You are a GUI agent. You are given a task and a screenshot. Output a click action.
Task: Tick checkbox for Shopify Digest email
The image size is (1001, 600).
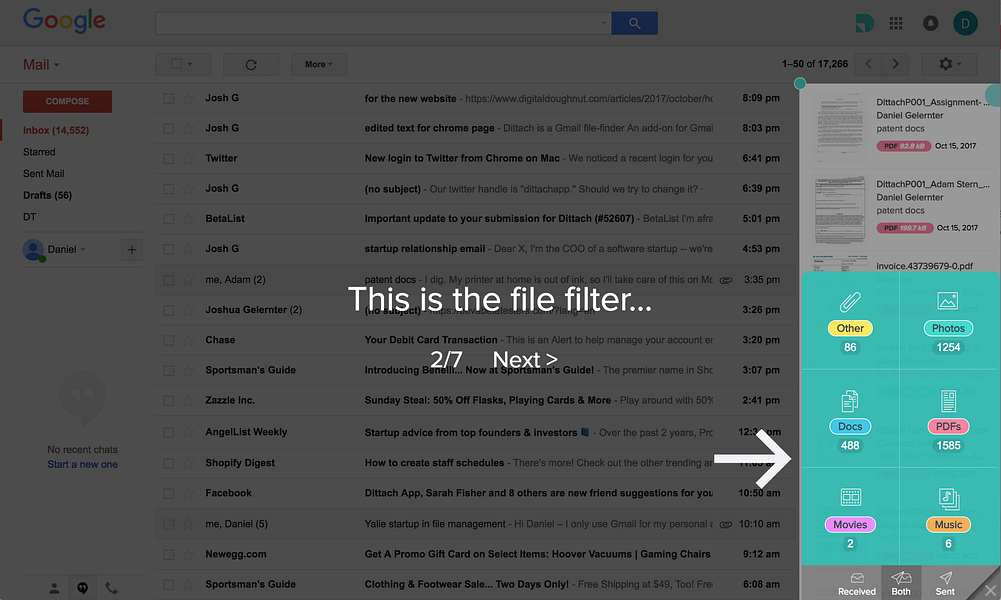click(x=169, y=463)
